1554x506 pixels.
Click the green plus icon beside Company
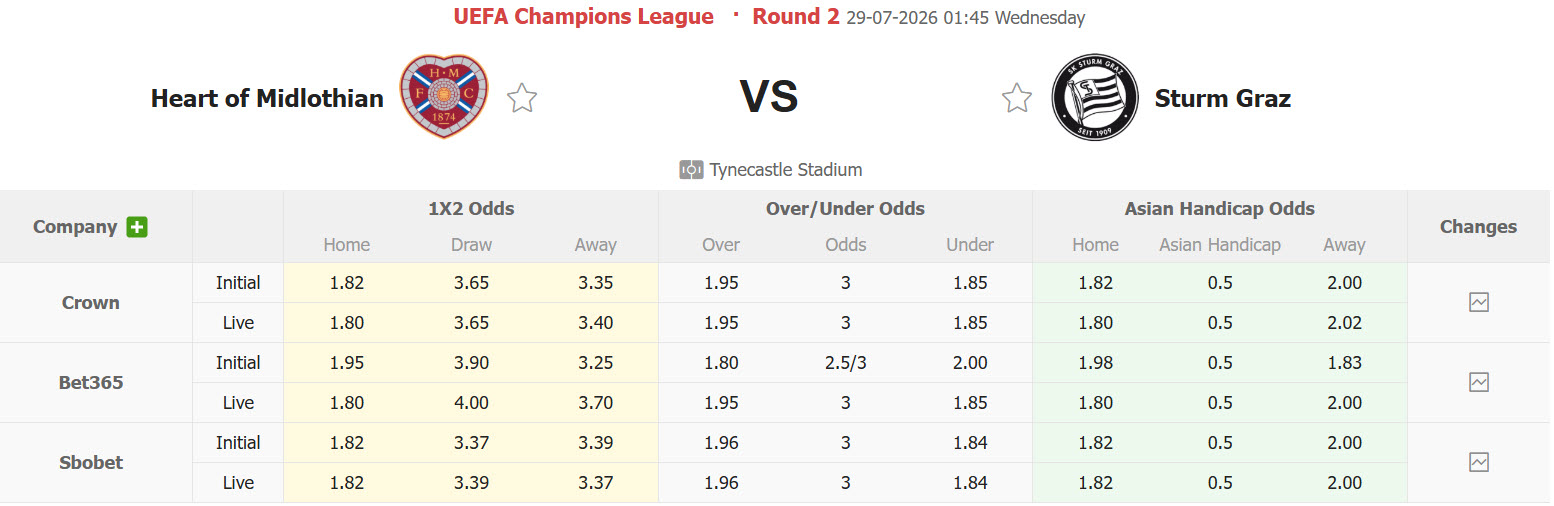(x=137, y=227)
